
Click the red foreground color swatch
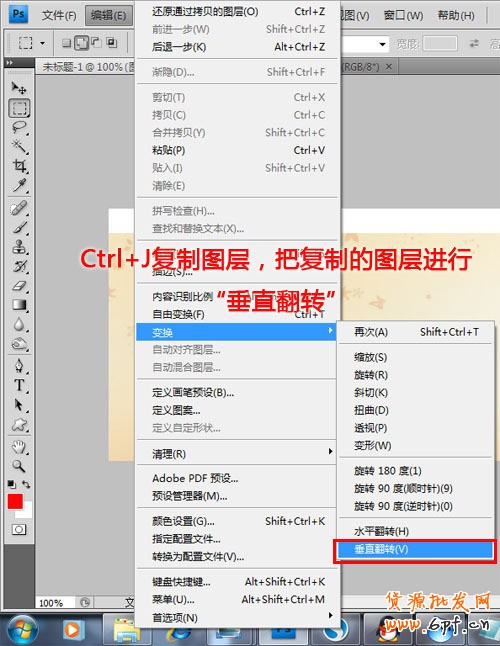(x=15, y=501)
